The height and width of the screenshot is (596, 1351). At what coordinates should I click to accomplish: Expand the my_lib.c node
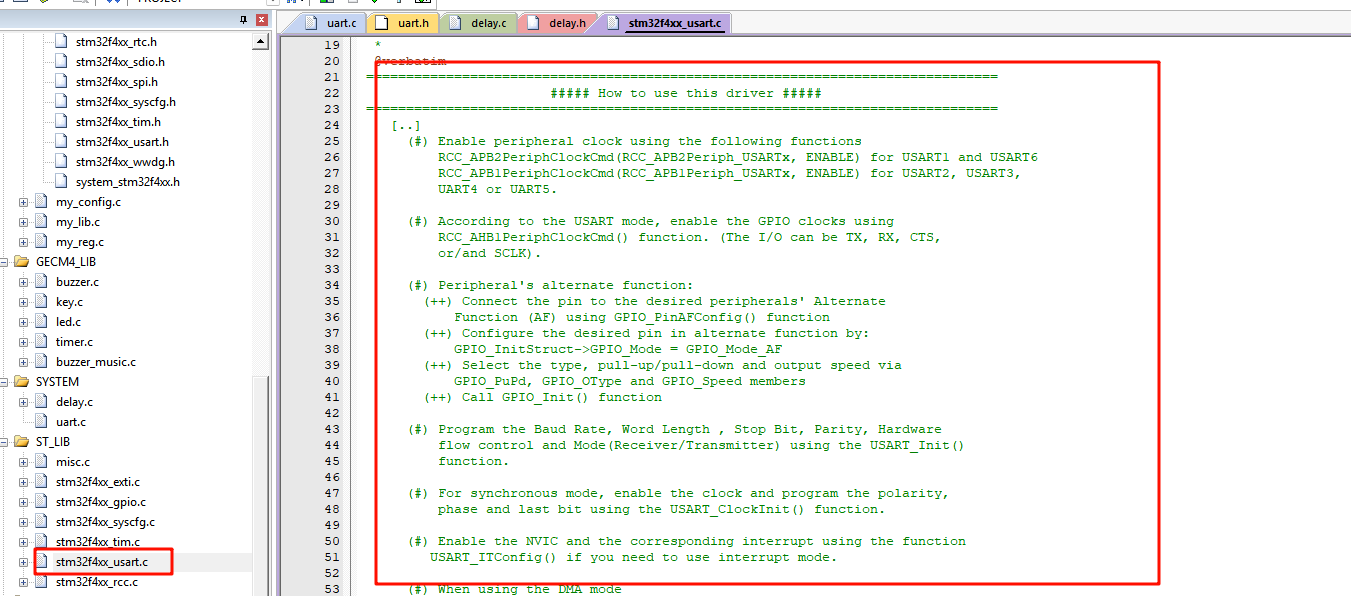click(x=24, y=222)
